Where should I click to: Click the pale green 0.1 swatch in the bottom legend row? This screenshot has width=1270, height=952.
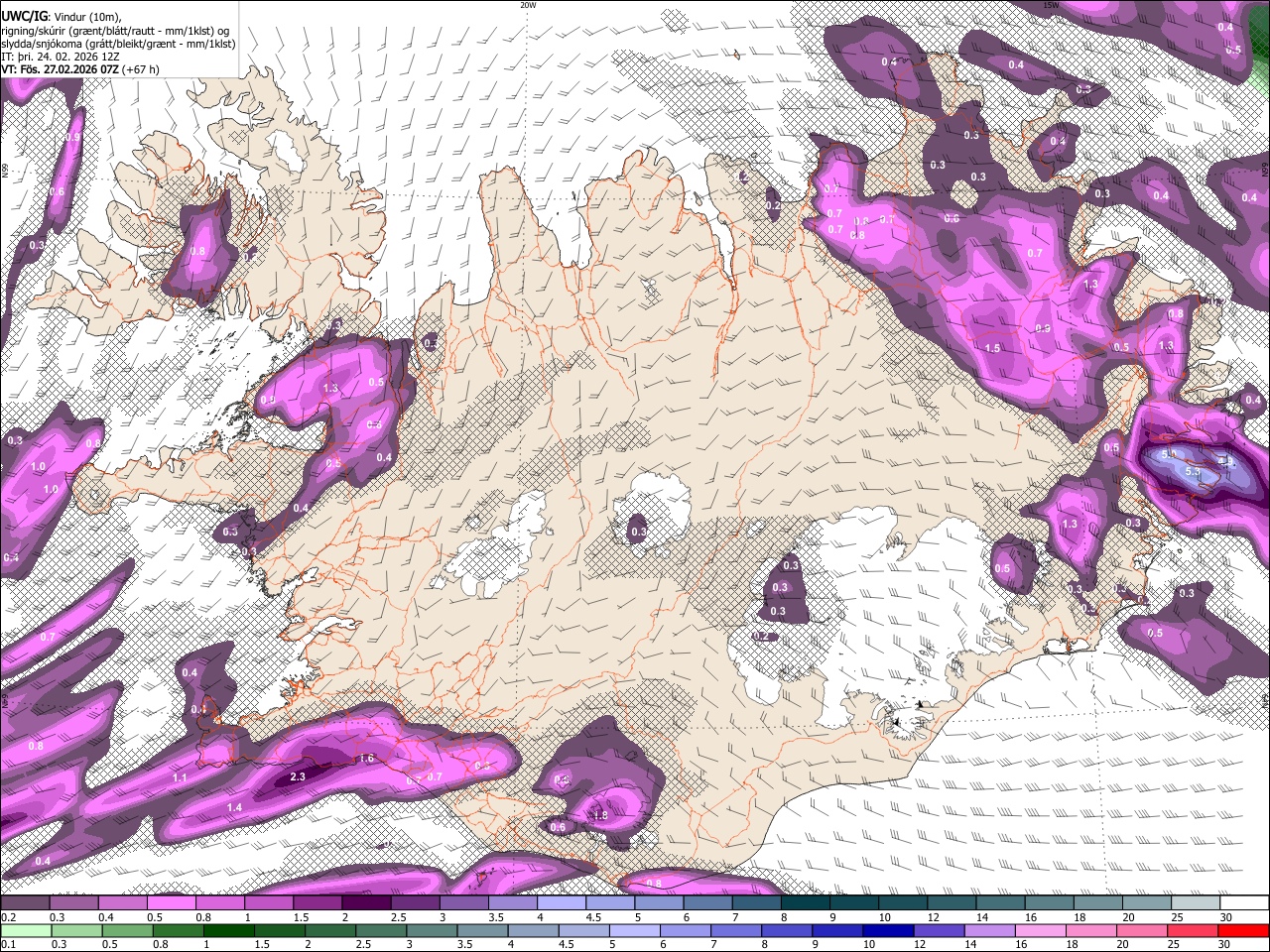click(25, 930)
